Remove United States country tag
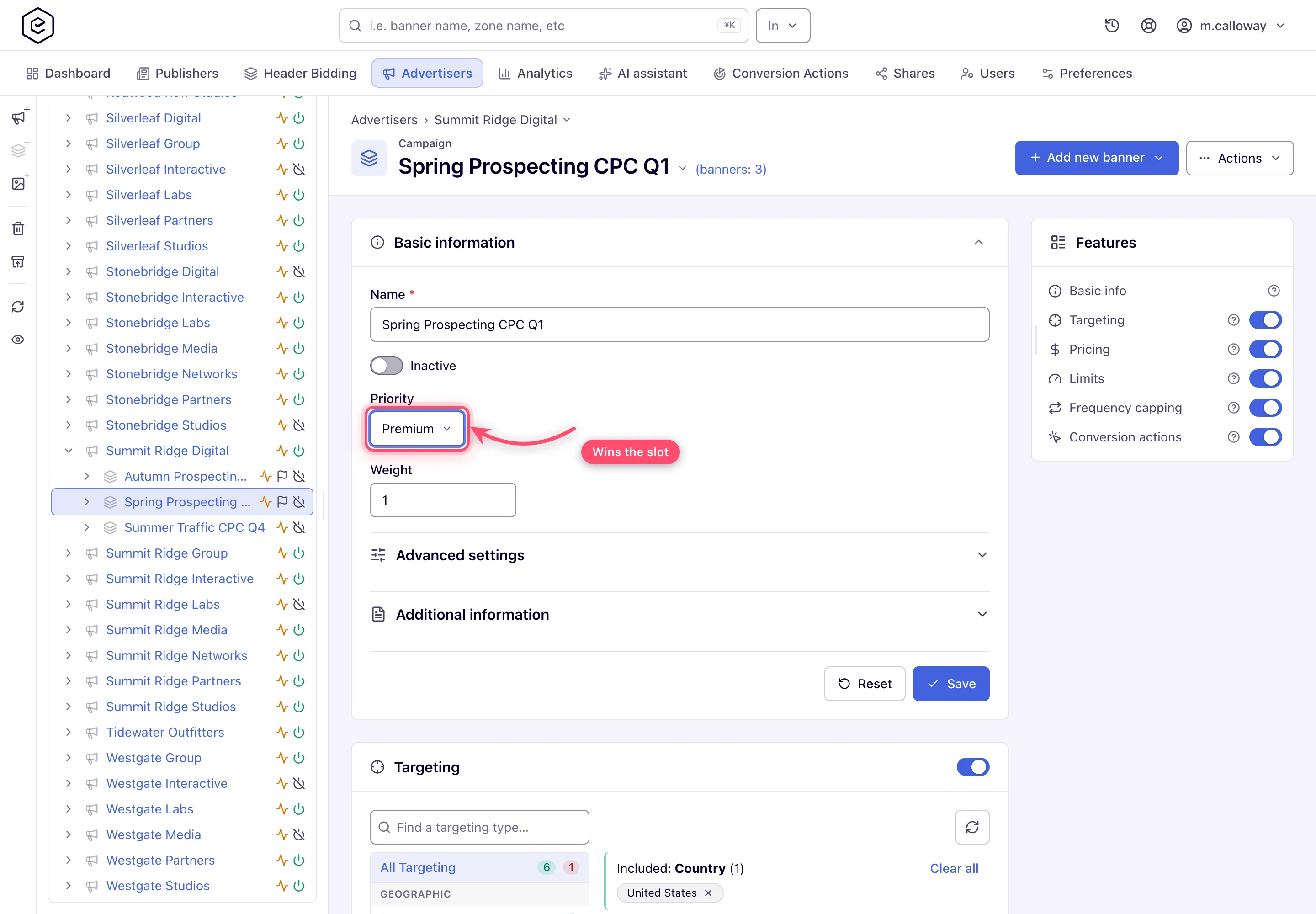The height and width of the screenshot is (914, 1316). (x=708, y=893)
